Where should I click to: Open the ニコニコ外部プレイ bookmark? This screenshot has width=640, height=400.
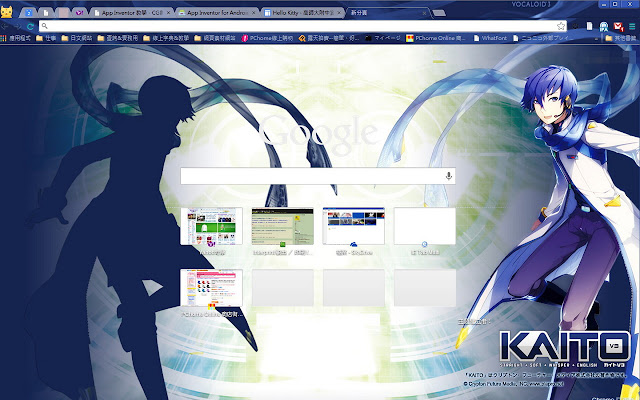[x=543, y=38]
